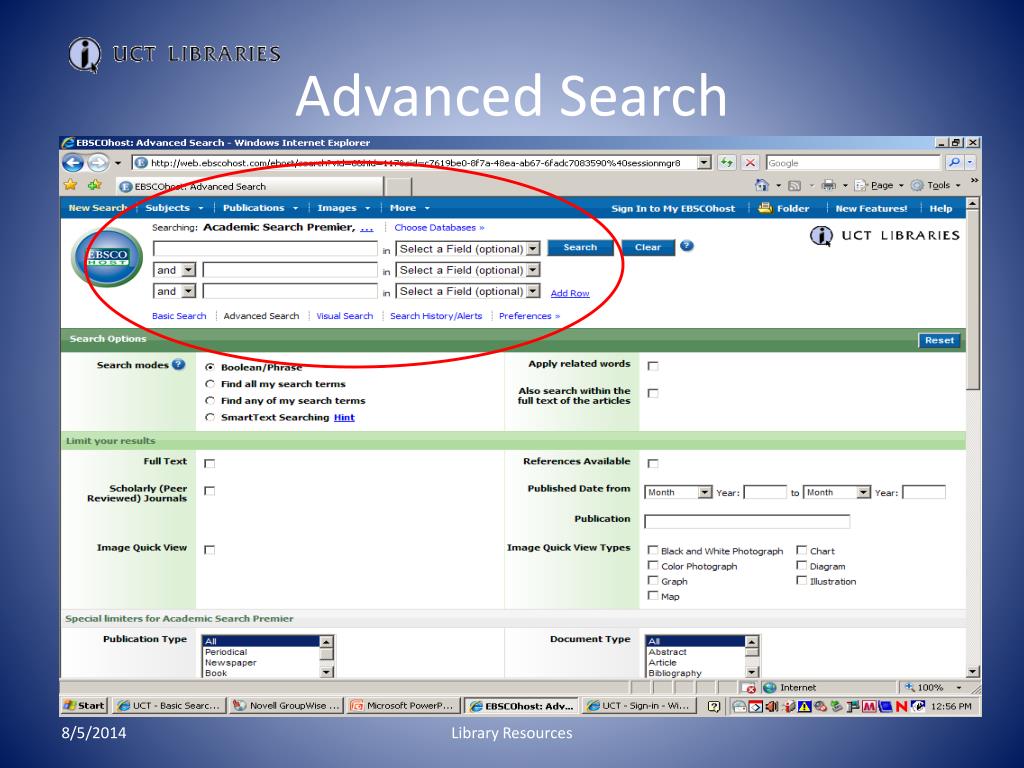
Task: Click the Stop loading red X icon
Action: coord(750,163)
